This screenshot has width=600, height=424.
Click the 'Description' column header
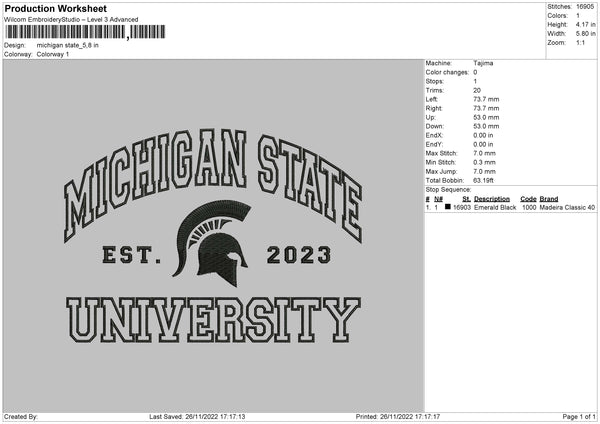(x=492, y=199)
